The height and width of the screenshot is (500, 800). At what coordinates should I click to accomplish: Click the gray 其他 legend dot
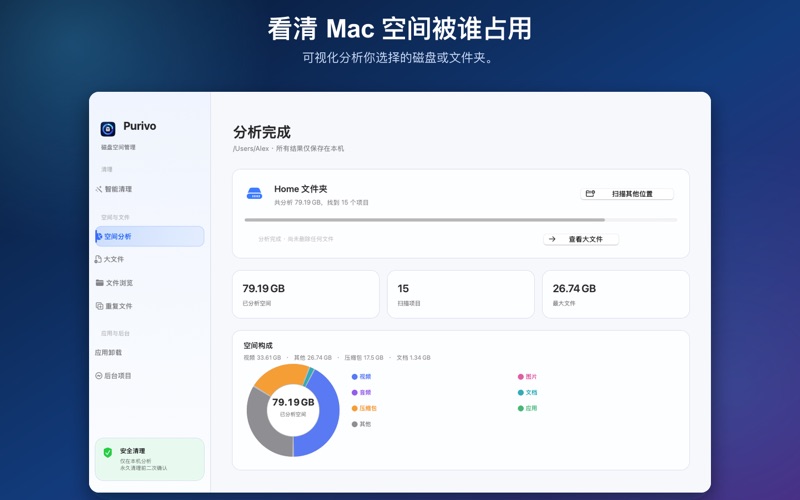tap(355, 424)
